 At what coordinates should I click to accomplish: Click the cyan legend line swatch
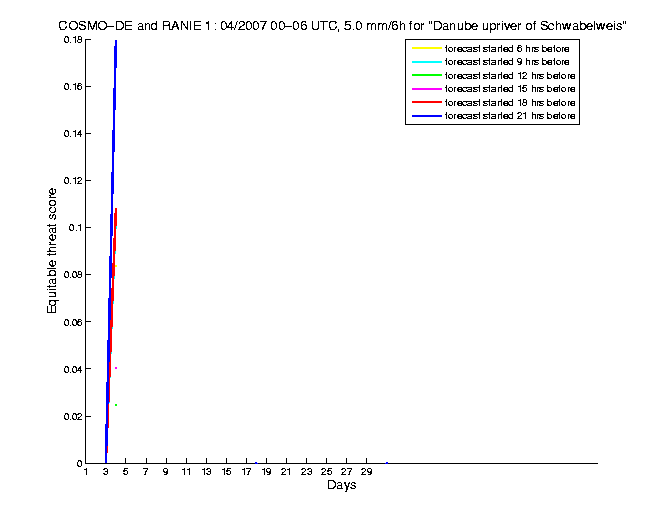[x=426, y=62]
